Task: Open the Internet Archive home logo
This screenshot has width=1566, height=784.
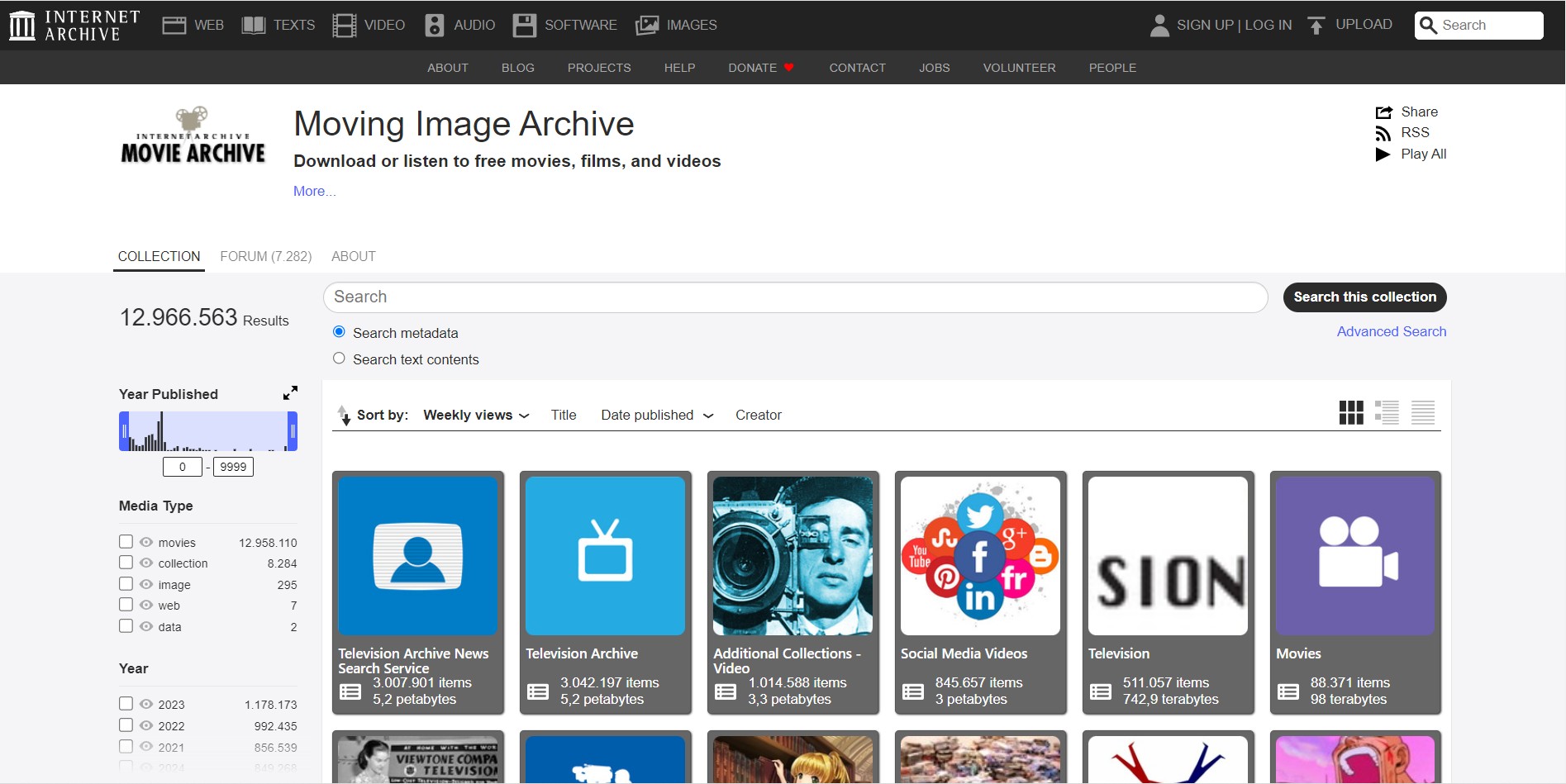Action: (x=74, y=26)
